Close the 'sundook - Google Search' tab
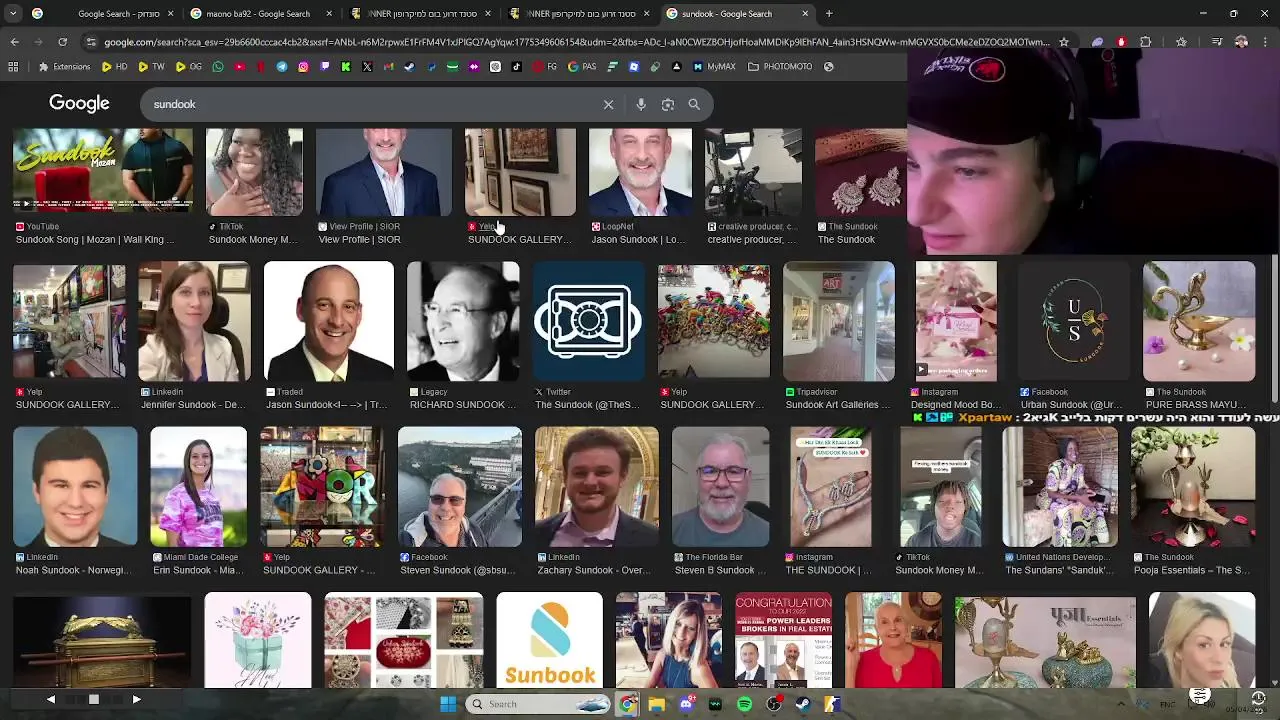 pyautogui.click(x=805, y=14)
